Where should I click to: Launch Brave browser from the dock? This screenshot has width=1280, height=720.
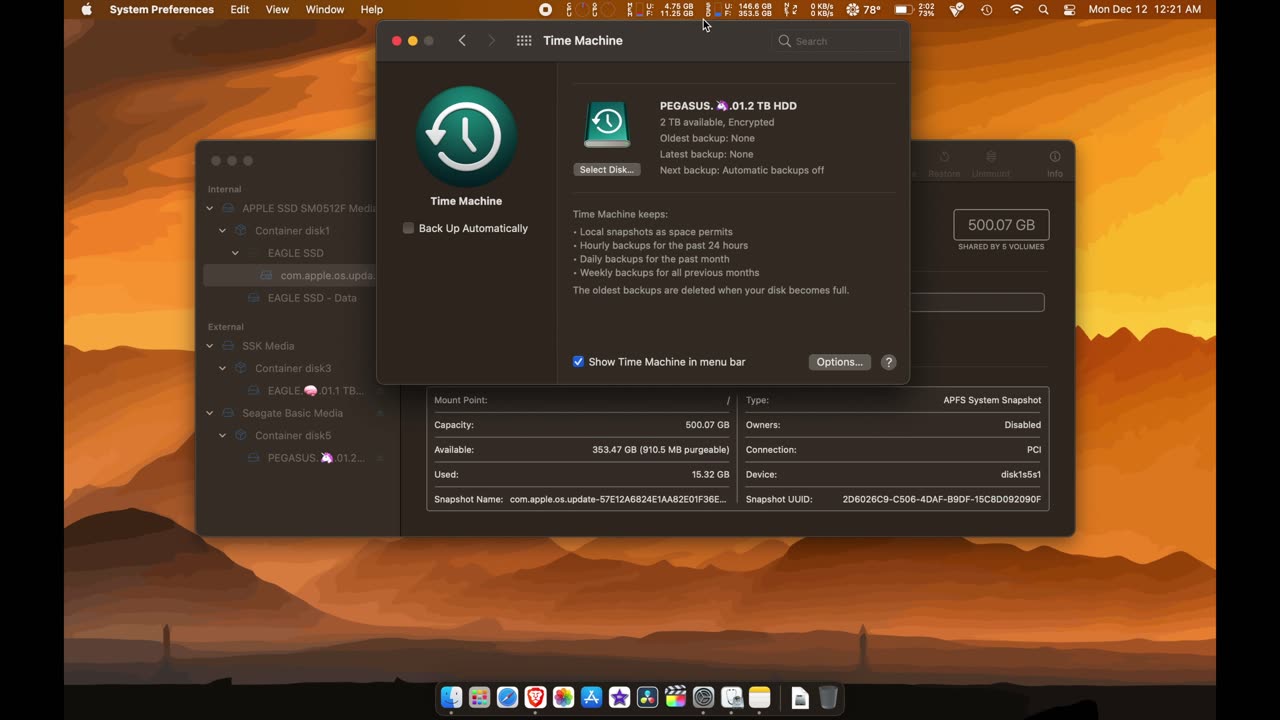click(x=536, y=698)
